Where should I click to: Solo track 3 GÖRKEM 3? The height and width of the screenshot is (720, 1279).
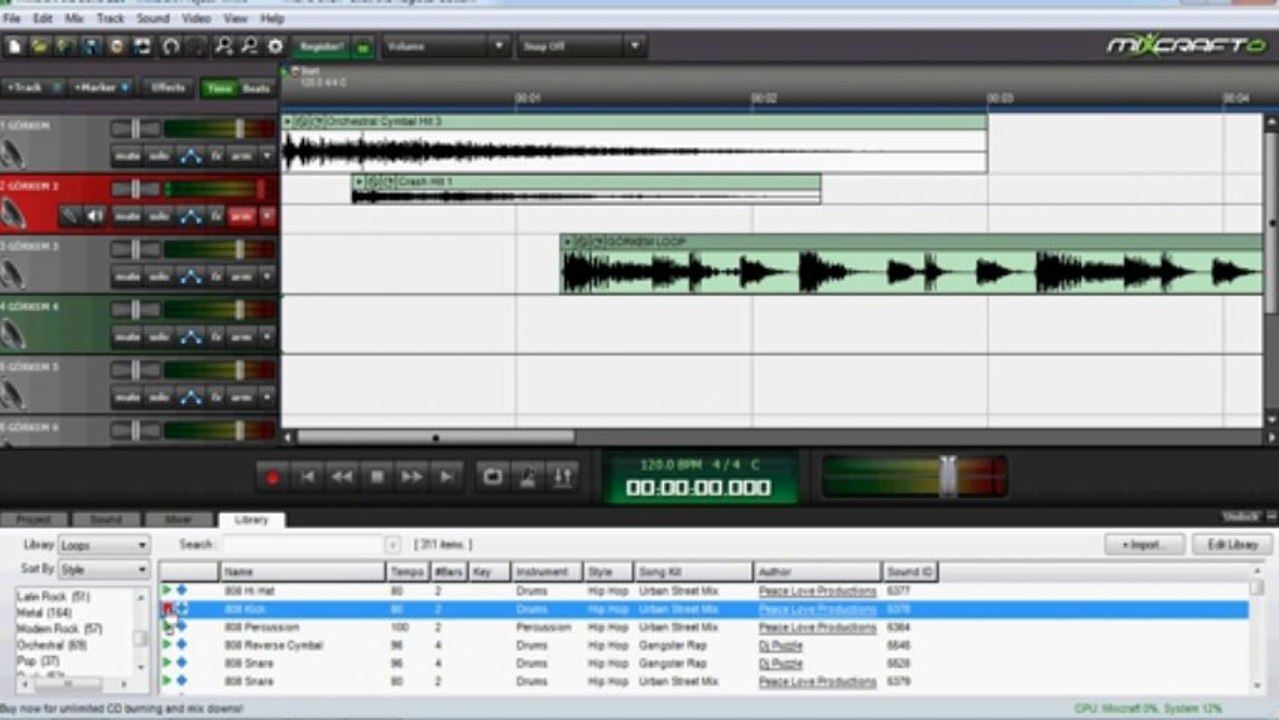click(x=159, y=276)
